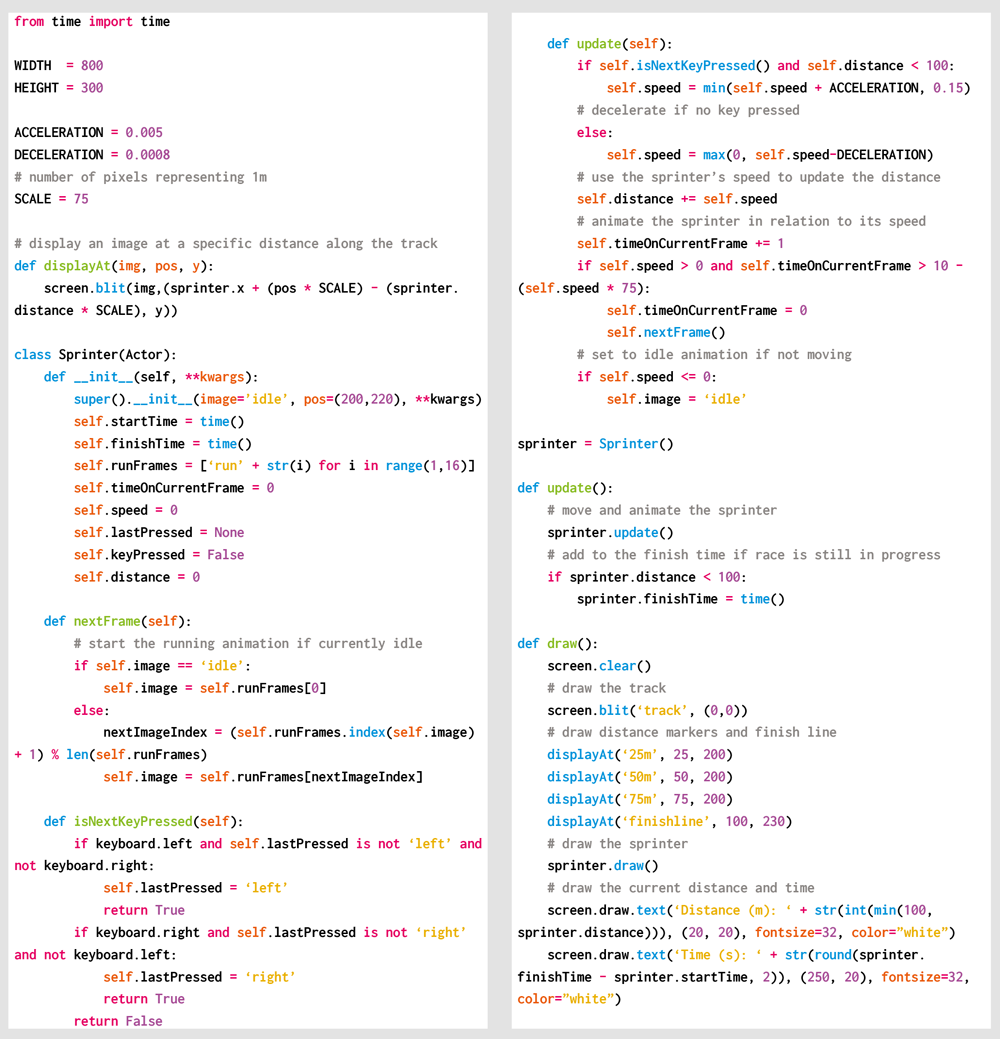Screen dimensions: 1000x1039
Task: Click the 'def isNextKeyPressed(self)' method header
Action: [143, 821]
